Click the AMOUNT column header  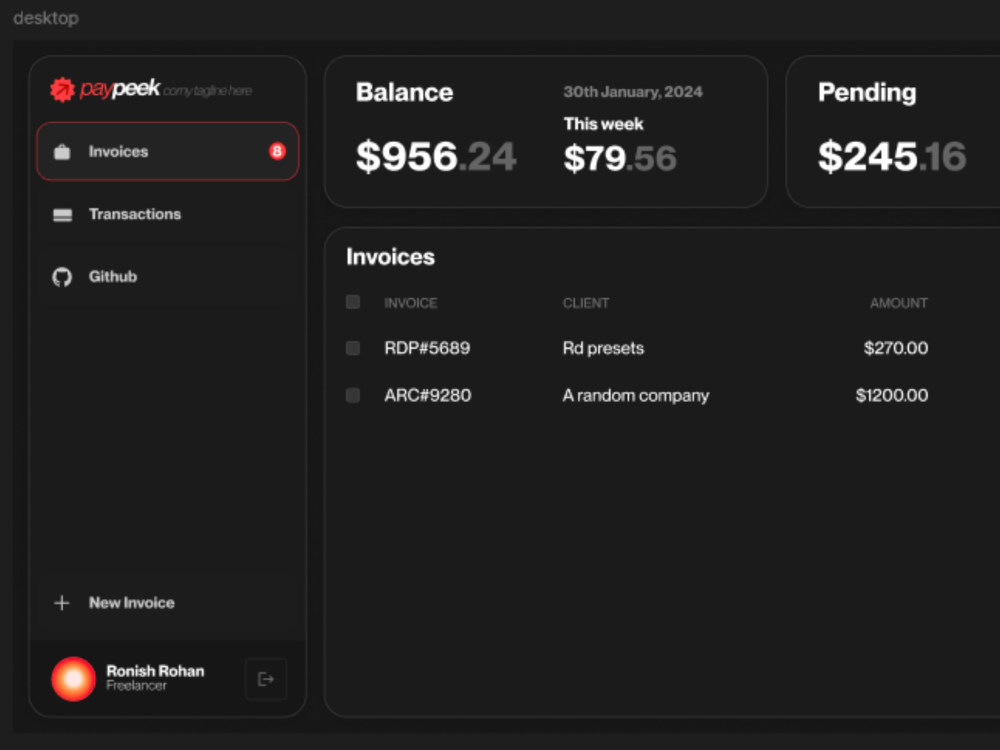pos(899,303)
